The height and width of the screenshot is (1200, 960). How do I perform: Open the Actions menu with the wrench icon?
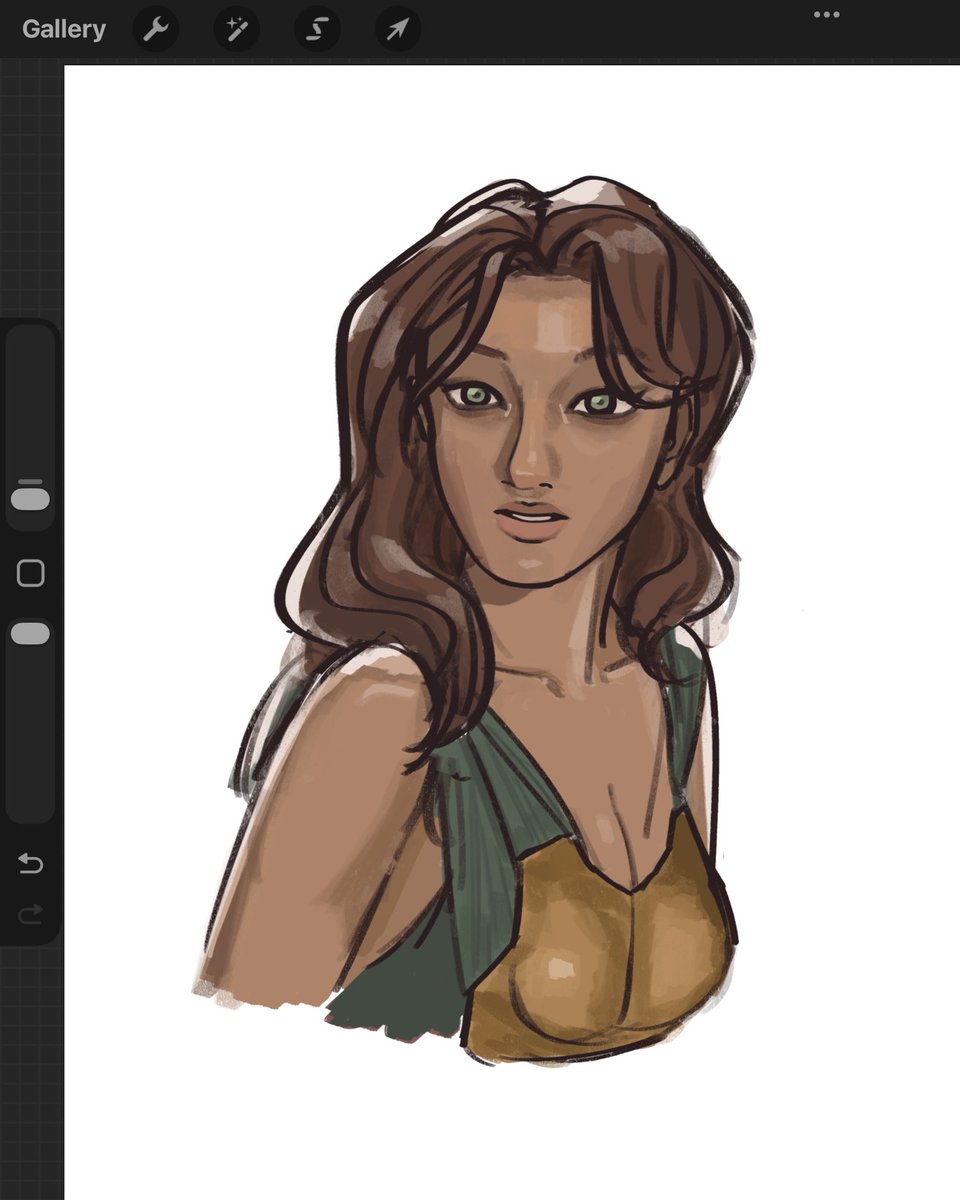point(156,29)
